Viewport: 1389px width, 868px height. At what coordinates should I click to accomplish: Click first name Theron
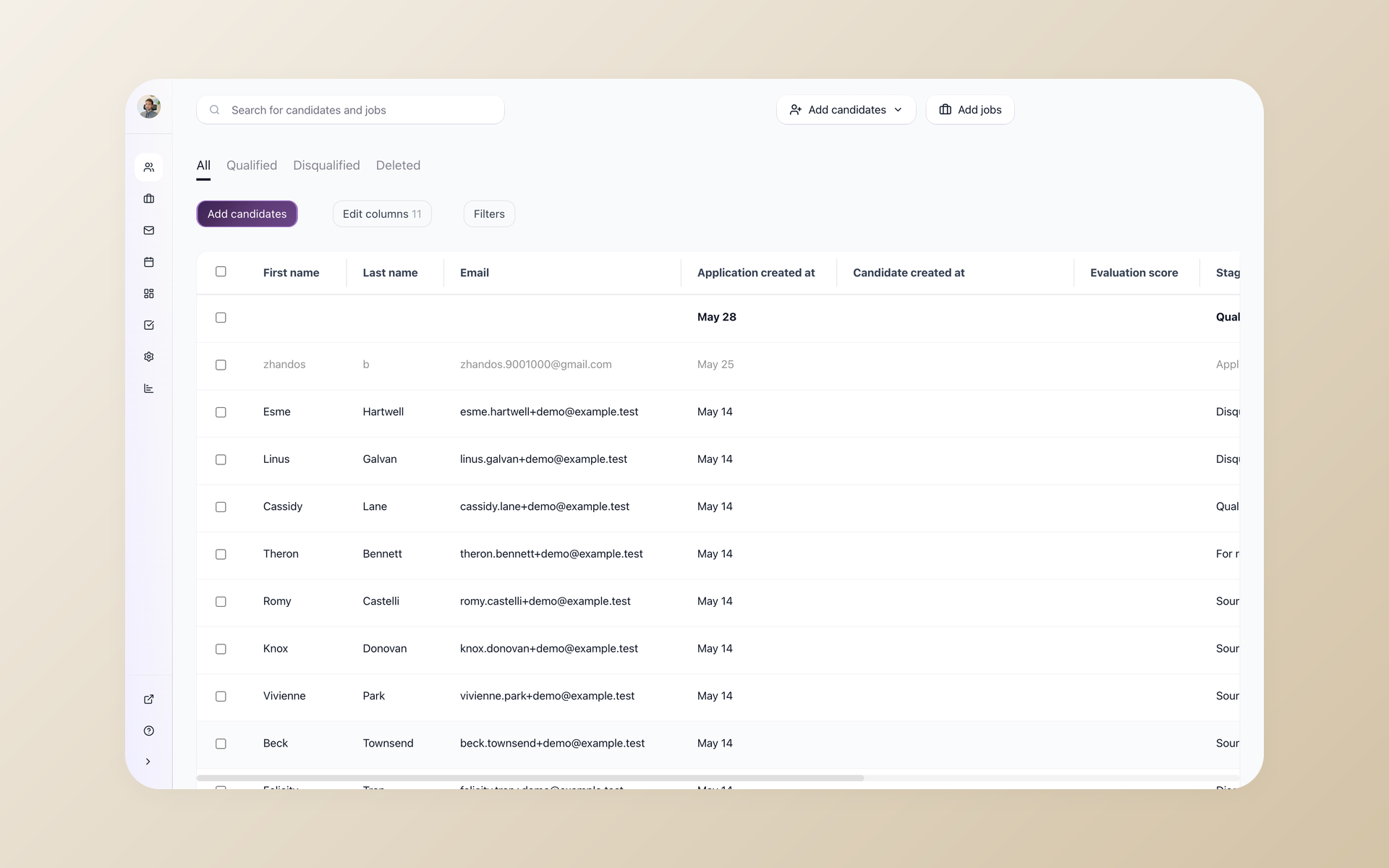tap(281, 554)
